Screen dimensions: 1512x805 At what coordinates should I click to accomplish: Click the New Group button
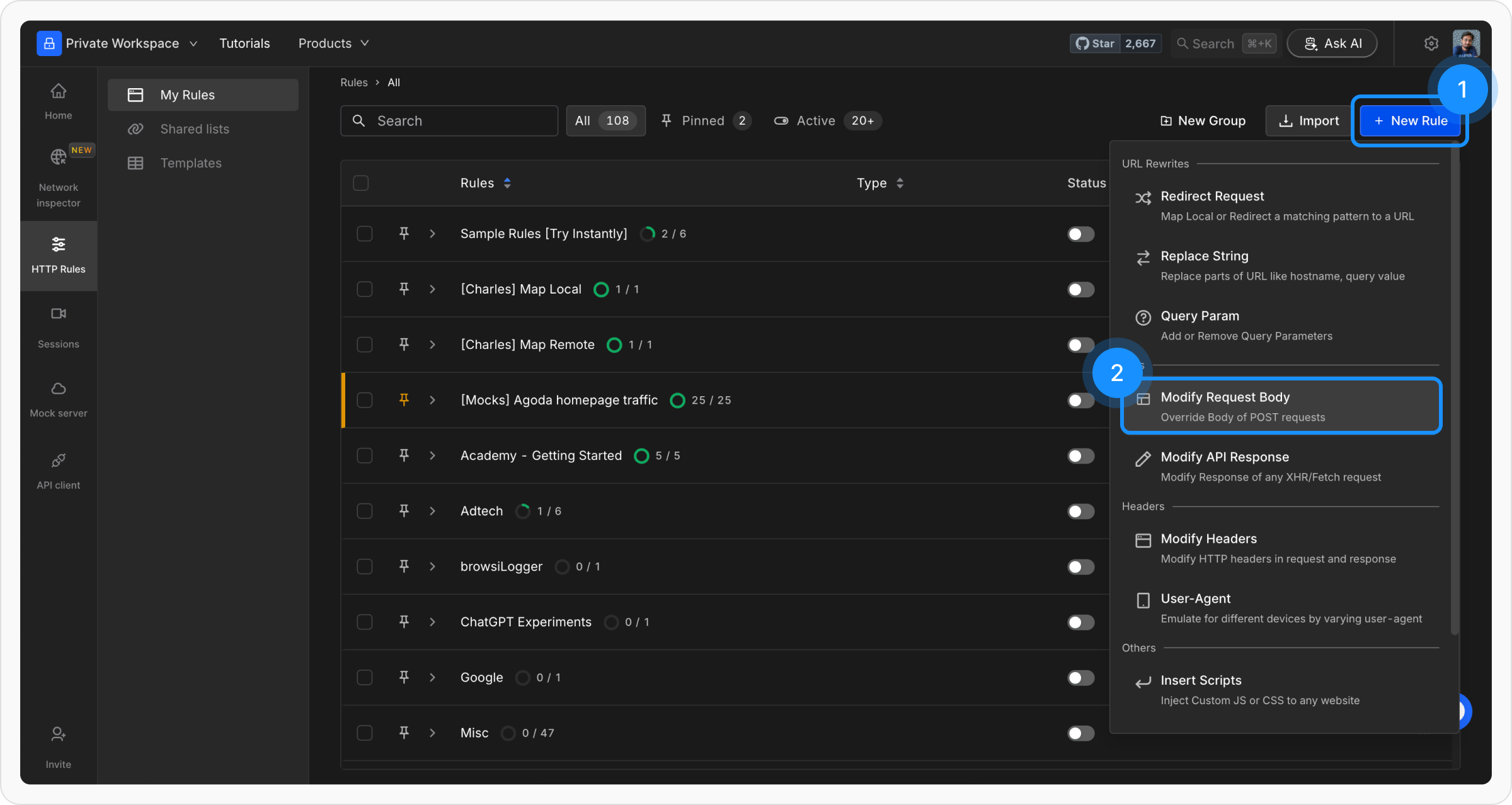click(x=1203, y=121)
